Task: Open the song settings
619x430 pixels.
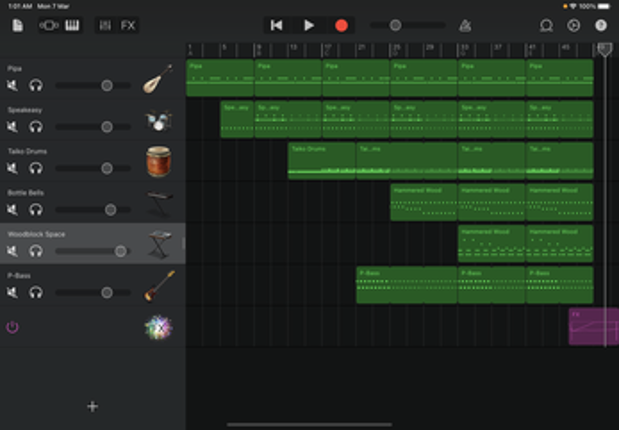Action: point(573,25)
